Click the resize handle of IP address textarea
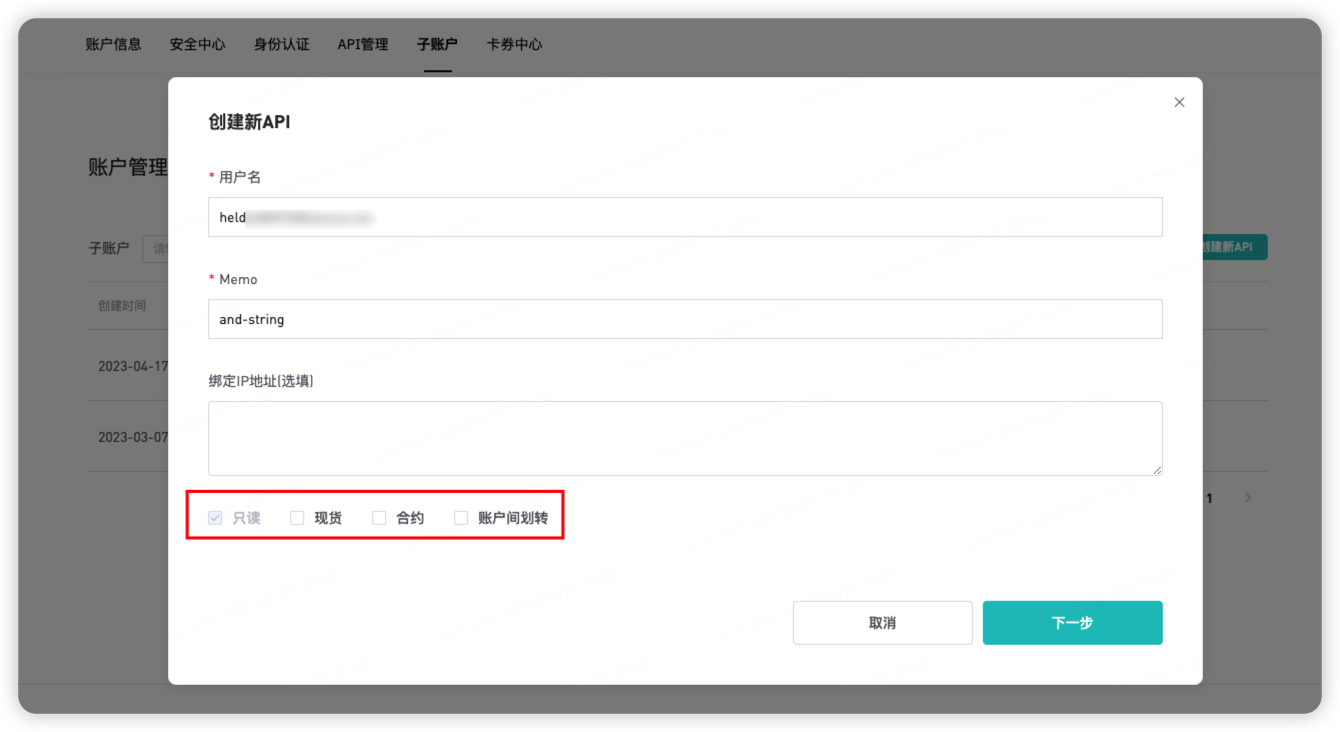1340x732 pixels. (x=1157, y=470)
